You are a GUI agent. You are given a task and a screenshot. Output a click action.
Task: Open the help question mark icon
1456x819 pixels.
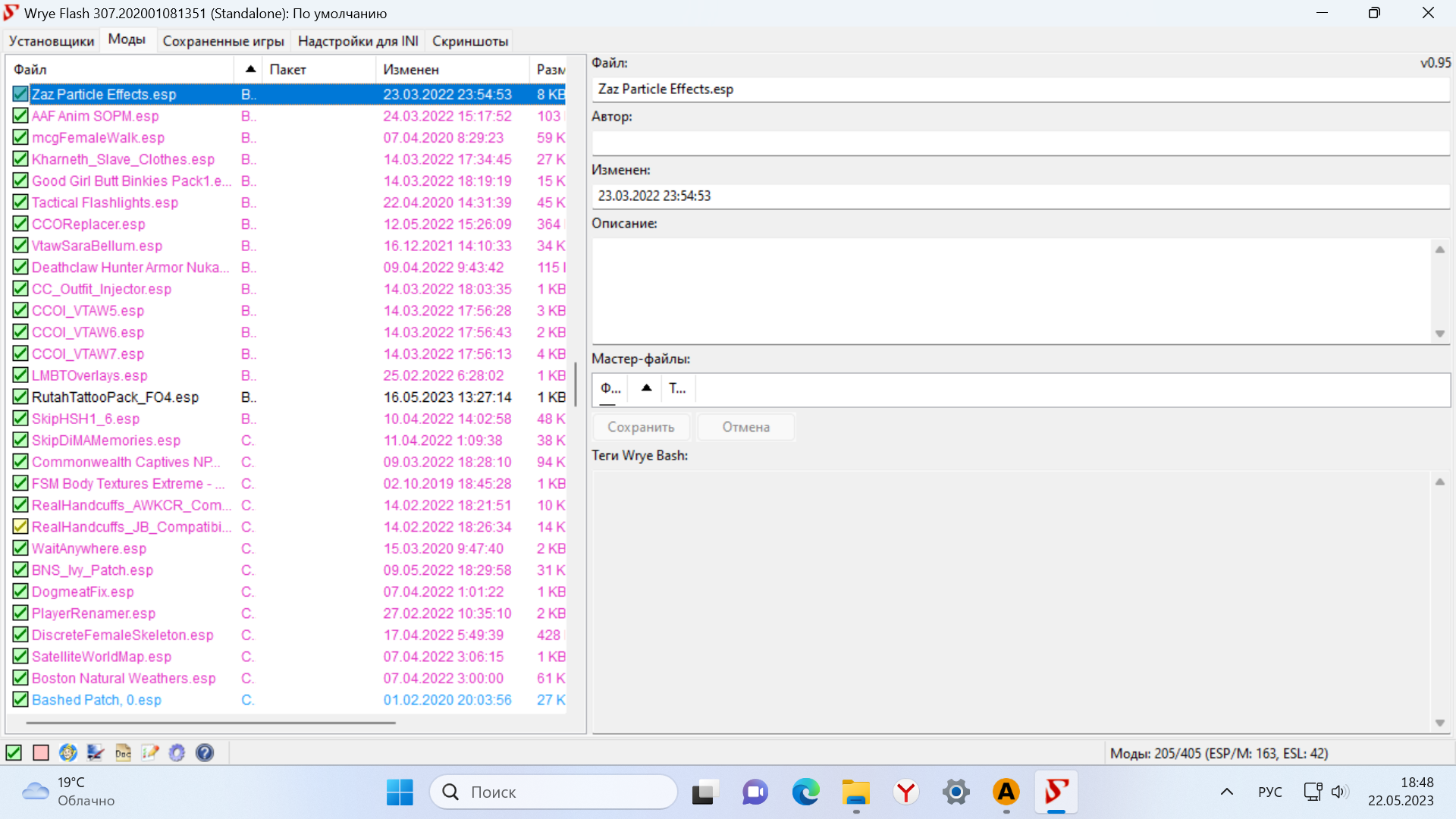(205, 752)
